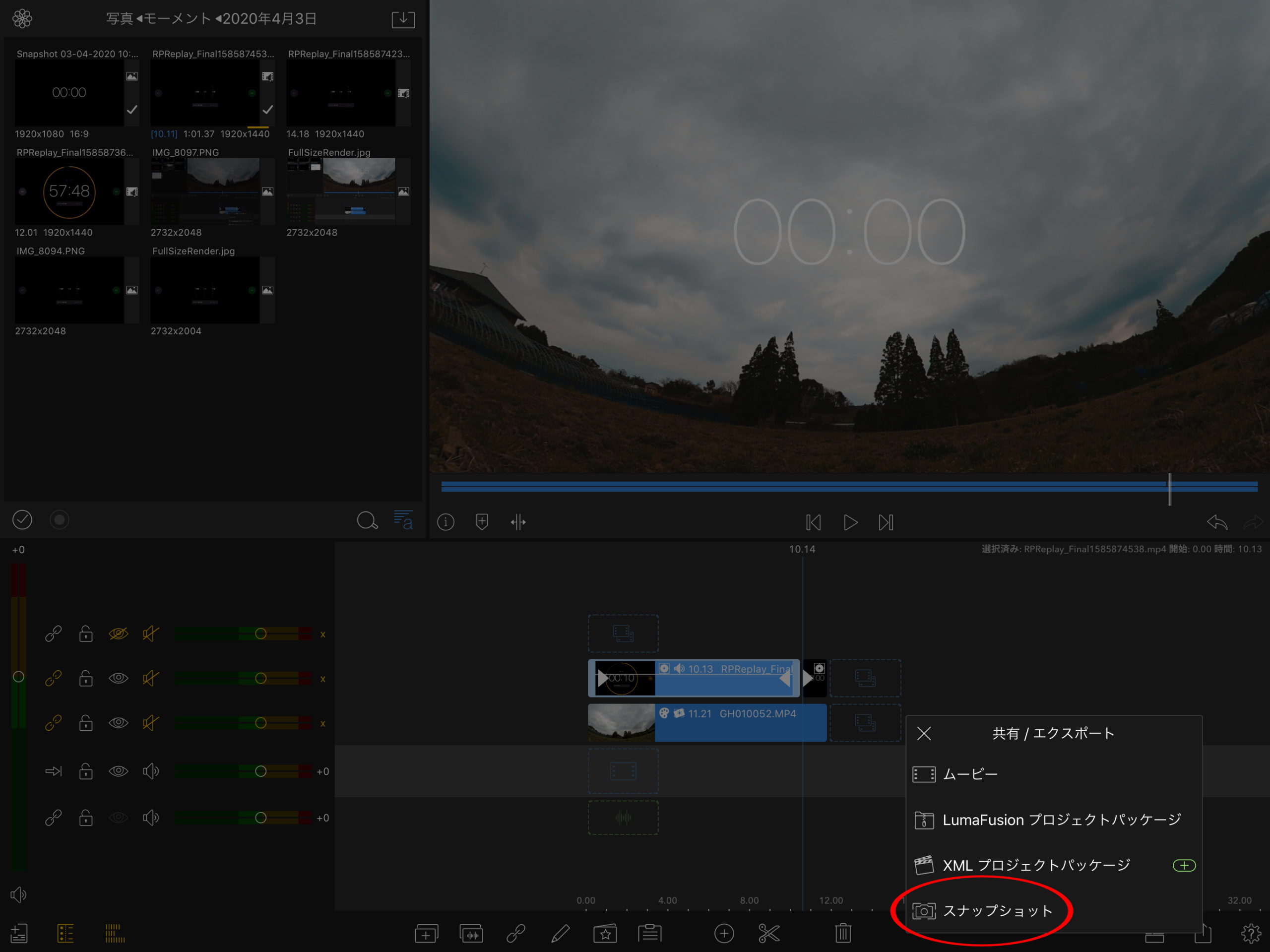Toggle visibility of the second track

click(x=118, y=678)
